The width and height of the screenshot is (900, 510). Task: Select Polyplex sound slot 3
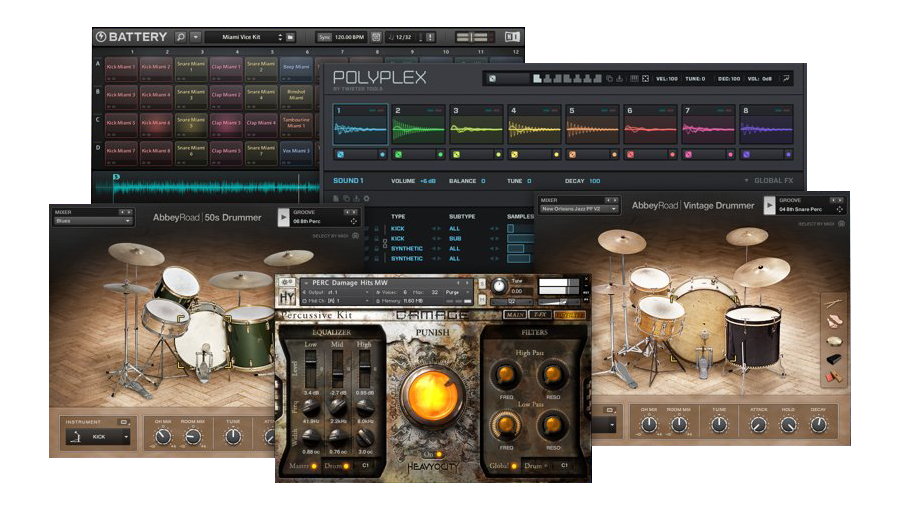[476, 125]
